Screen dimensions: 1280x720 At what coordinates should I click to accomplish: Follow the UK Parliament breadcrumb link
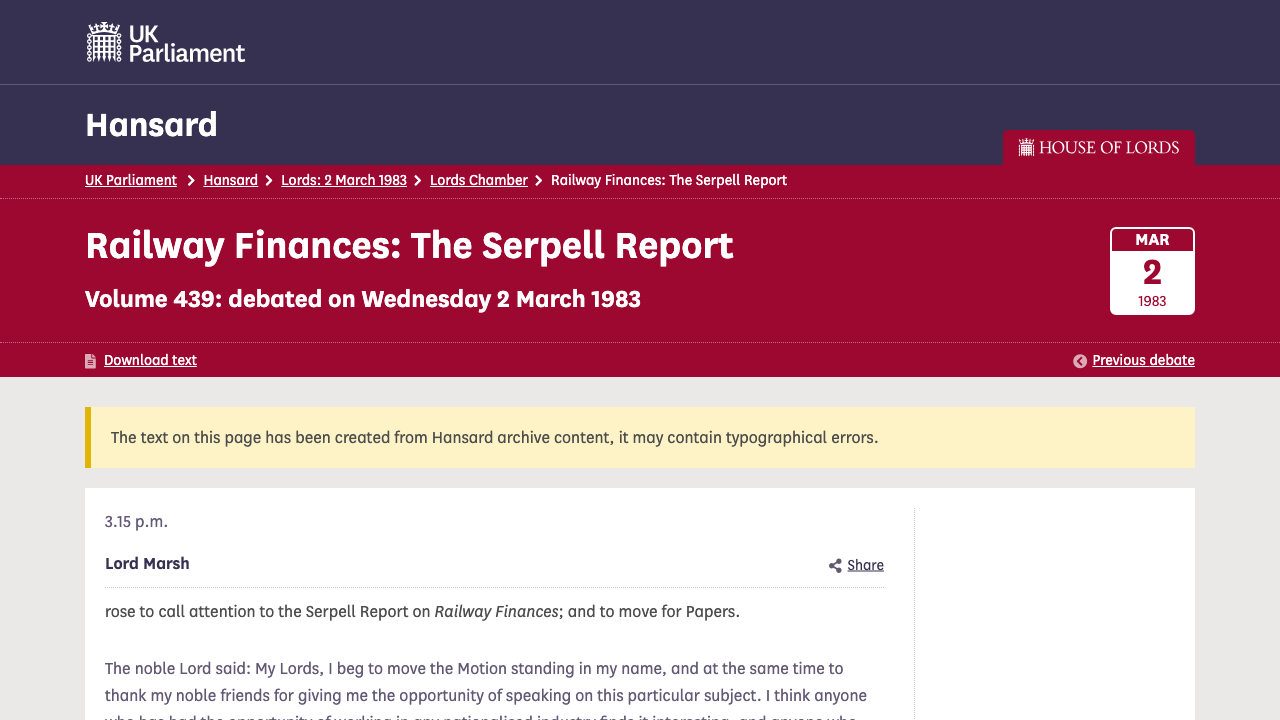click(131, 180)
